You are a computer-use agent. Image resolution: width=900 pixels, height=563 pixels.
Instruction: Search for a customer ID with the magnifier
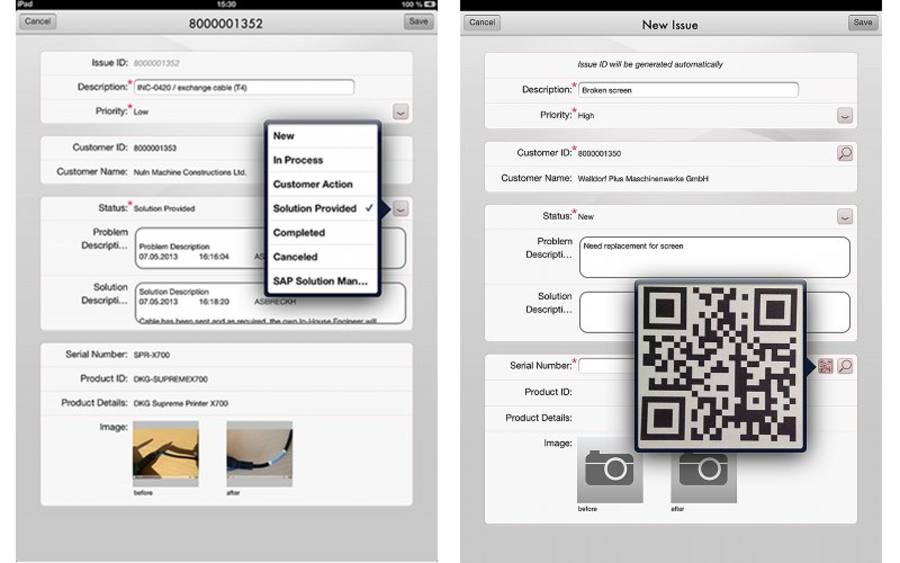point(845,153)
